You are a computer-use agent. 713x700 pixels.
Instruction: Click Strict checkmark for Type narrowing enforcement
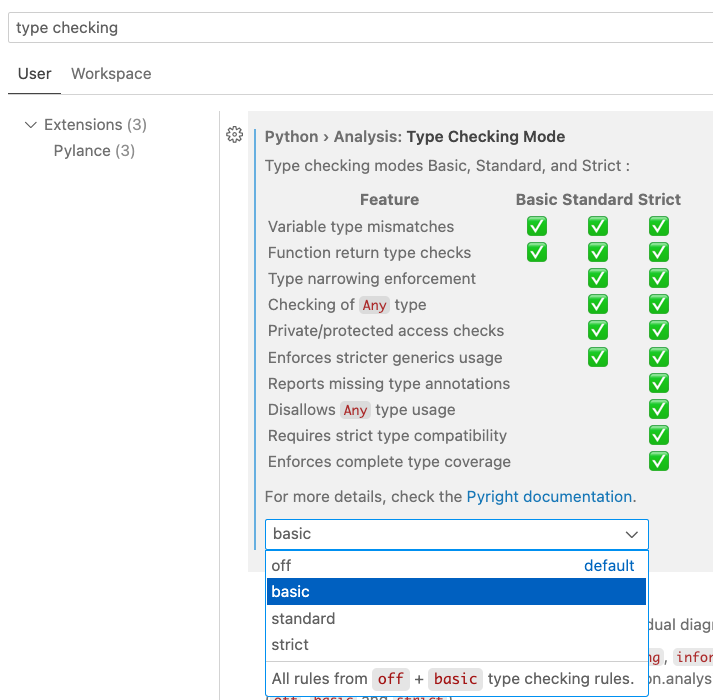tap(658, 279)
